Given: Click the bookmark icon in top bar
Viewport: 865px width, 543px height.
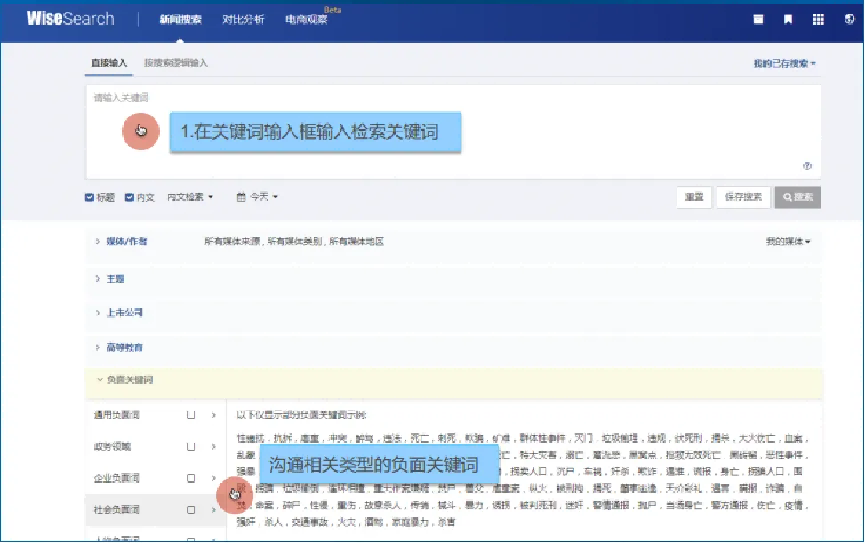Looking at the screenshot, I should point(788,19).
